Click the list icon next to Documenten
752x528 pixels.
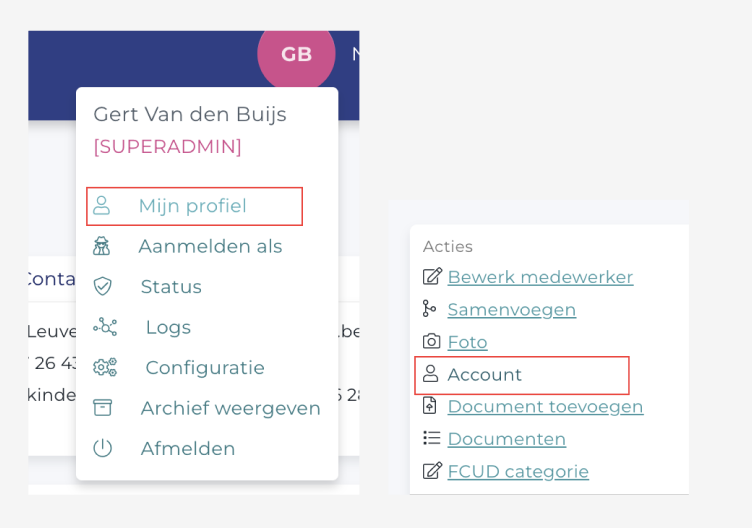pyautogui.click(x=432, y=438)
